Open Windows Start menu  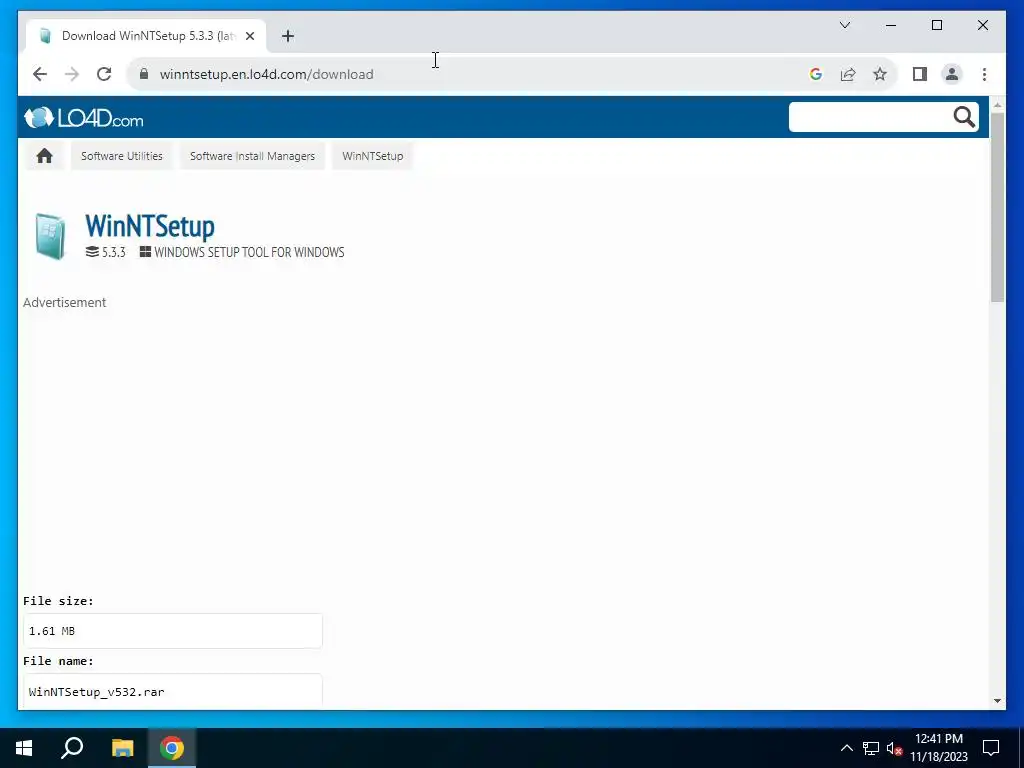click(x=24, y=748)
